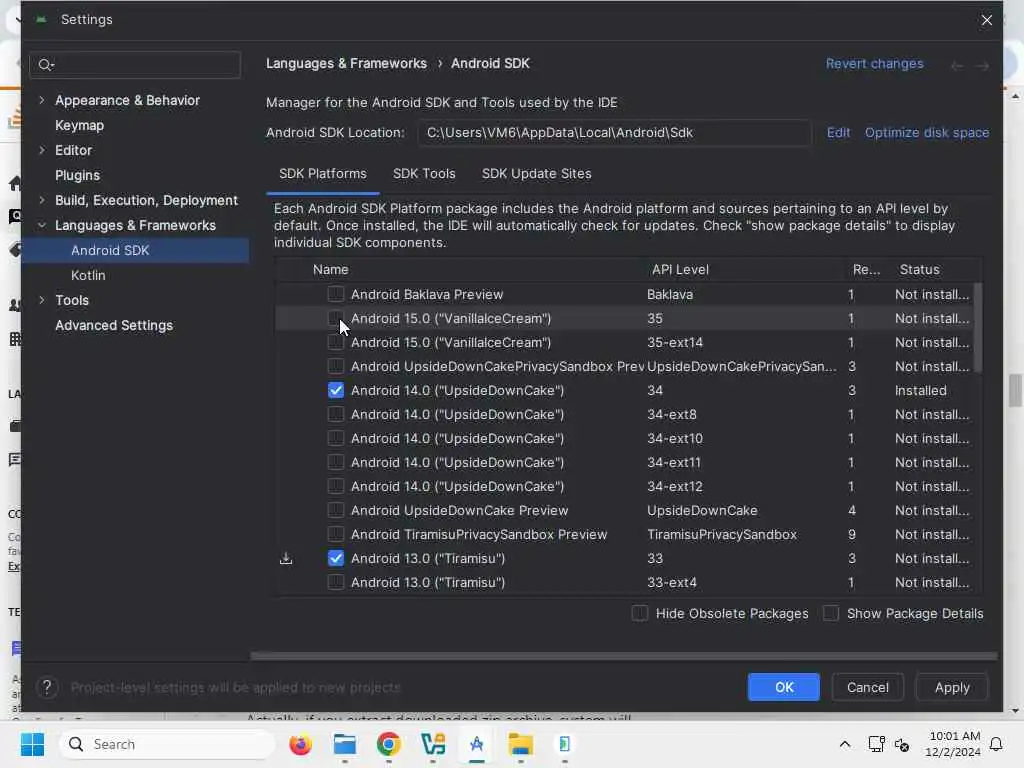Click the horizontal scrollbar under settings panel

624,656
